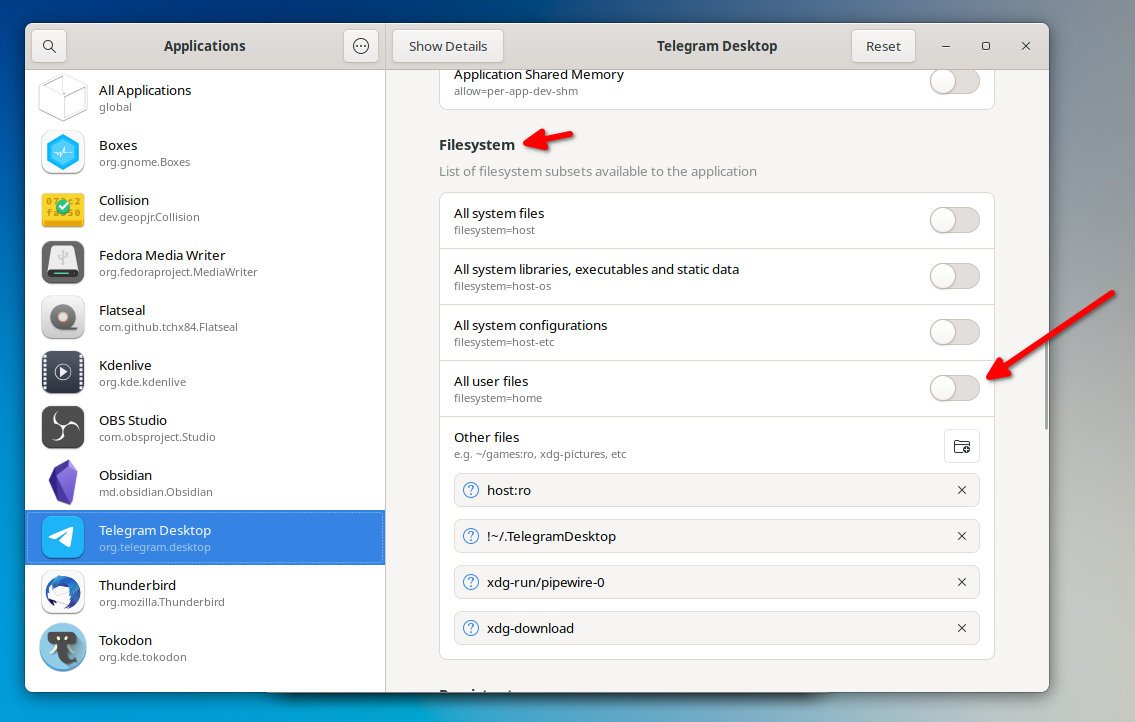Open the folder picker for Other files
Image resolution: width=1135 pixels, height=722 pixels.
(961, 446)
